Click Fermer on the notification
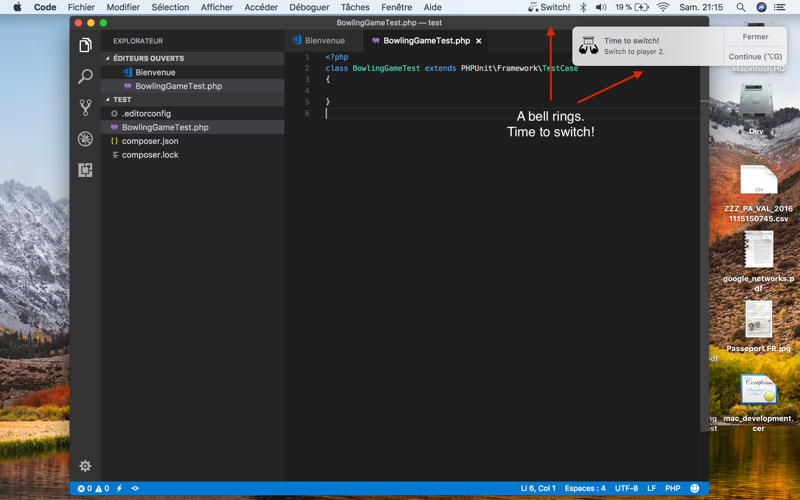The width and height of the screenshot is (800, 500). click(x=755, y=37)
